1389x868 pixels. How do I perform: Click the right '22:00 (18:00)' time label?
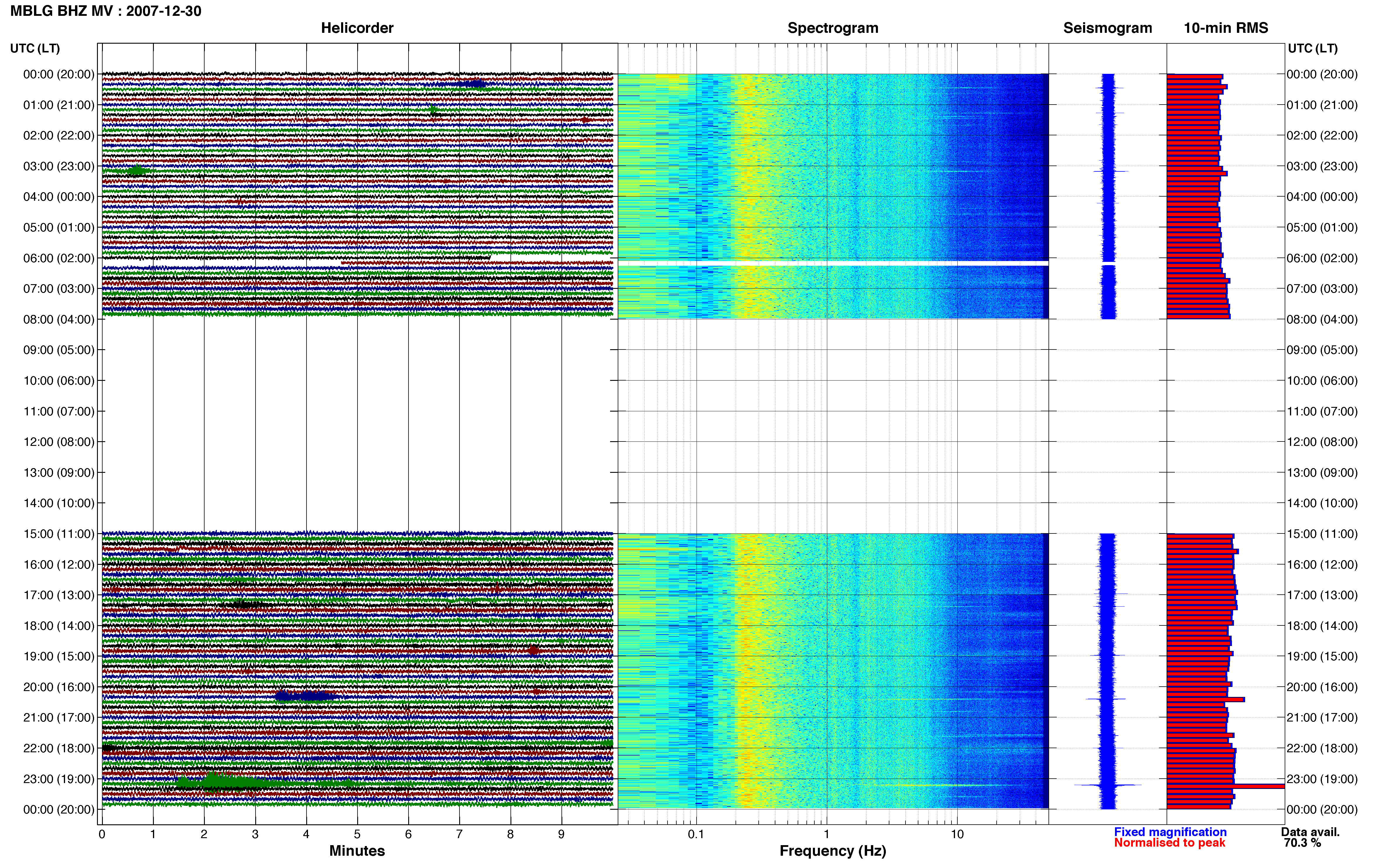coord(1322,748)
